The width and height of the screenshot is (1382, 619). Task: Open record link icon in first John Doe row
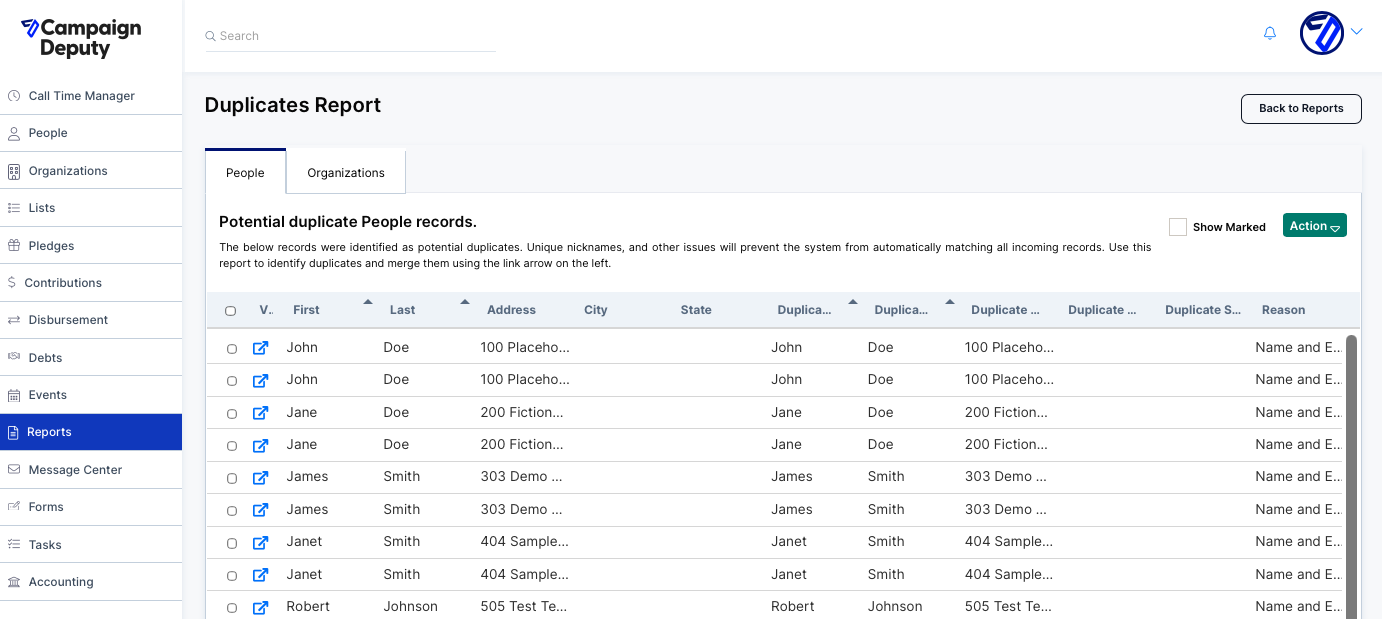(260, 348)
